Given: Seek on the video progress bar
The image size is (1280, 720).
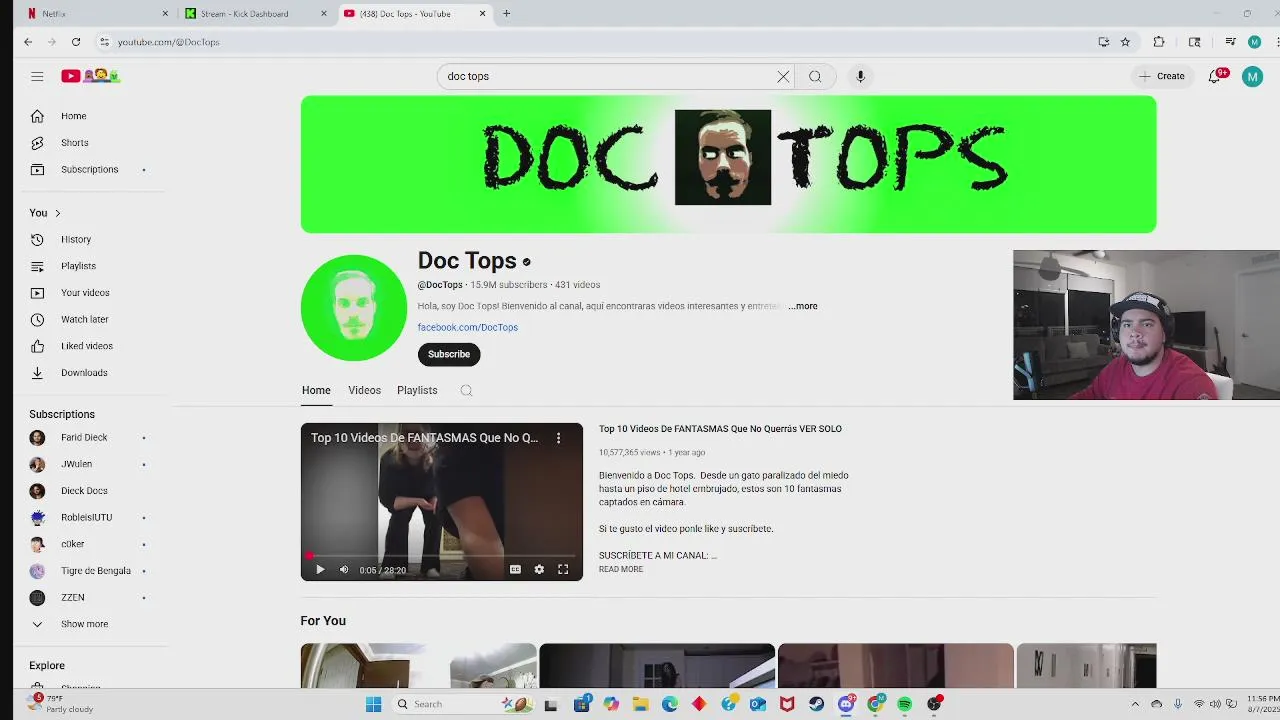Looking at the screenshot, I should pos(441,555).
